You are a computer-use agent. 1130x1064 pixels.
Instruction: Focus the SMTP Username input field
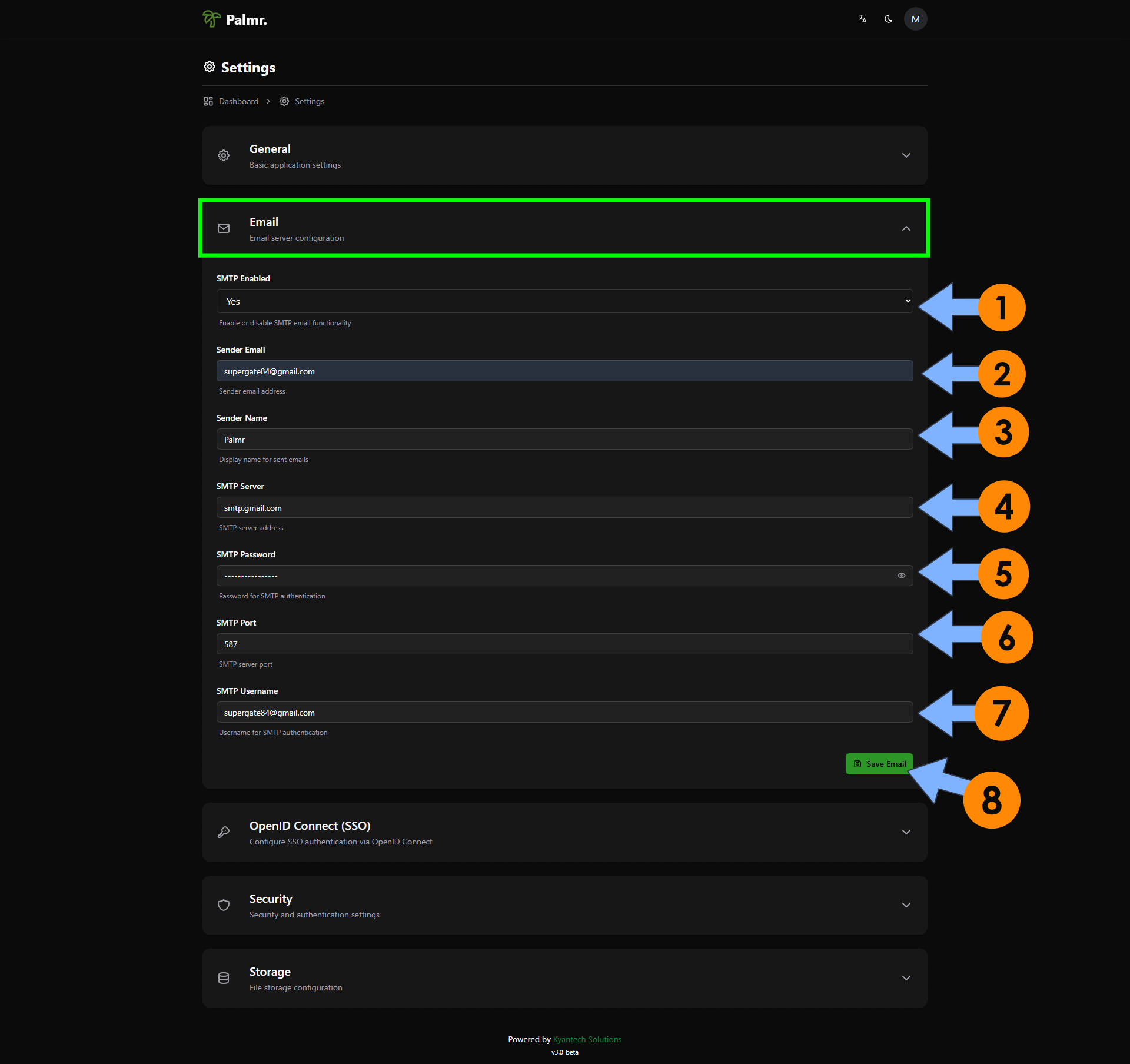coord(565,712)
